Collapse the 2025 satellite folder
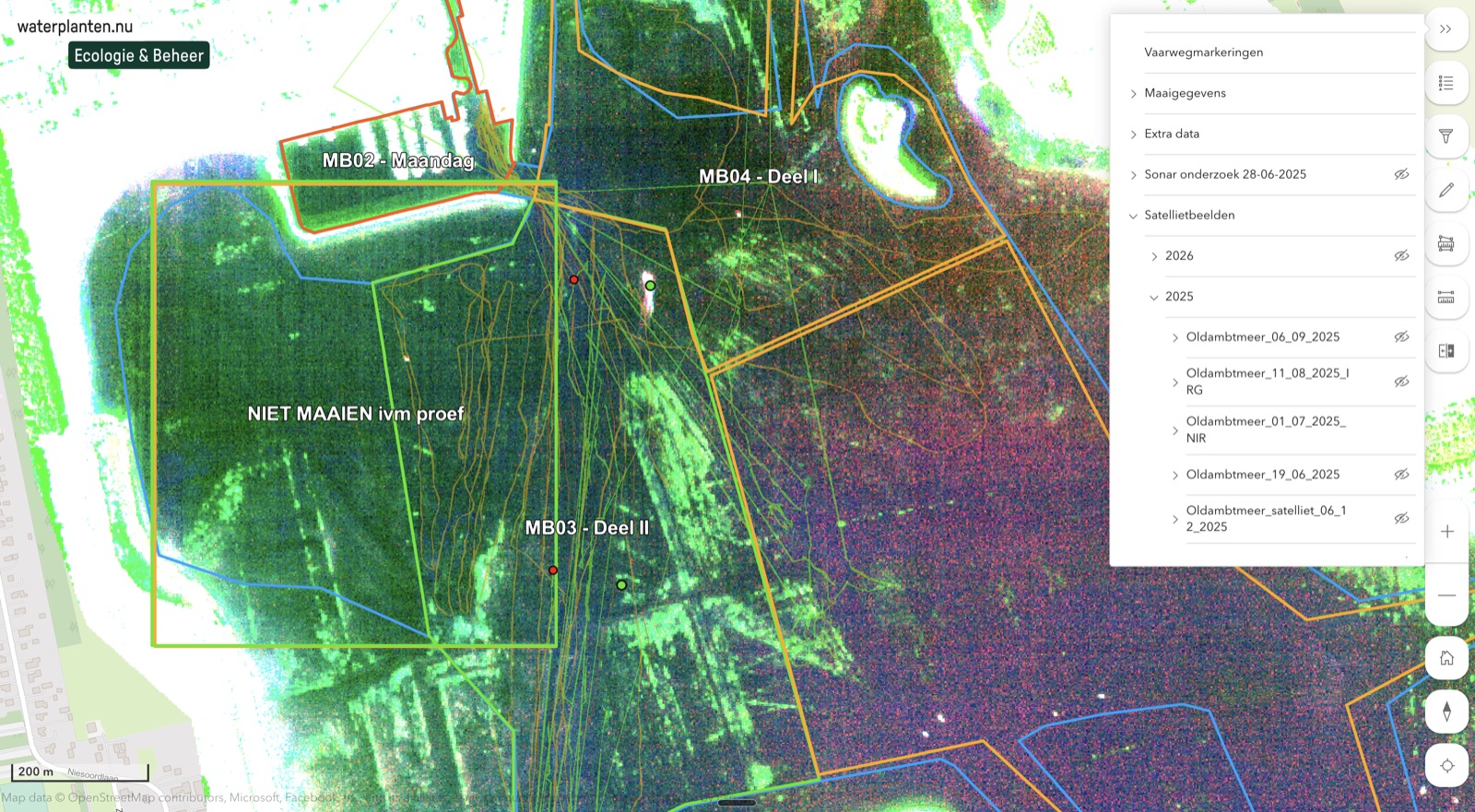This screenshot has height=812, width=1475. click(x=1154, y=297)
